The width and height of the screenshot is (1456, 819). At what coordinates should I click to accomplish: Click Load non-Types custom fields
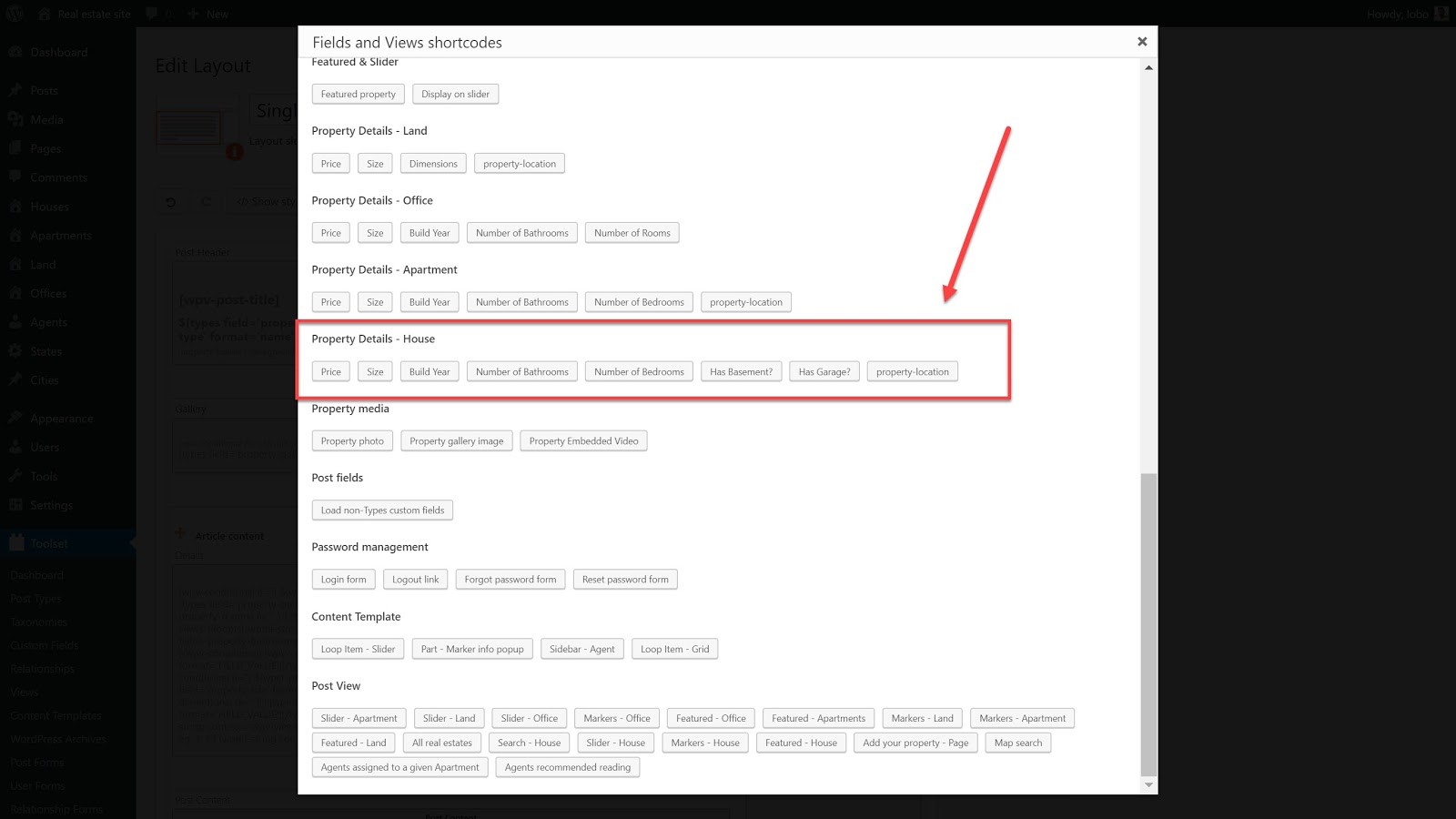tap(382, 511)
